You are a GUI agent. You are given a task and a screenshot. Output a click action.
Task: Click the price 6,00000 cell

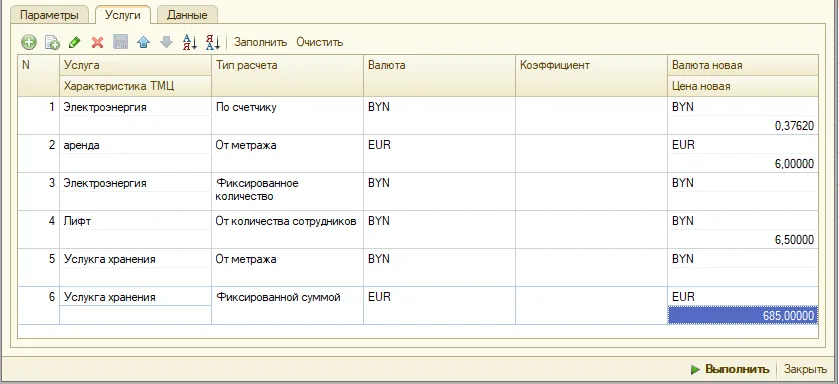[743, 164]
